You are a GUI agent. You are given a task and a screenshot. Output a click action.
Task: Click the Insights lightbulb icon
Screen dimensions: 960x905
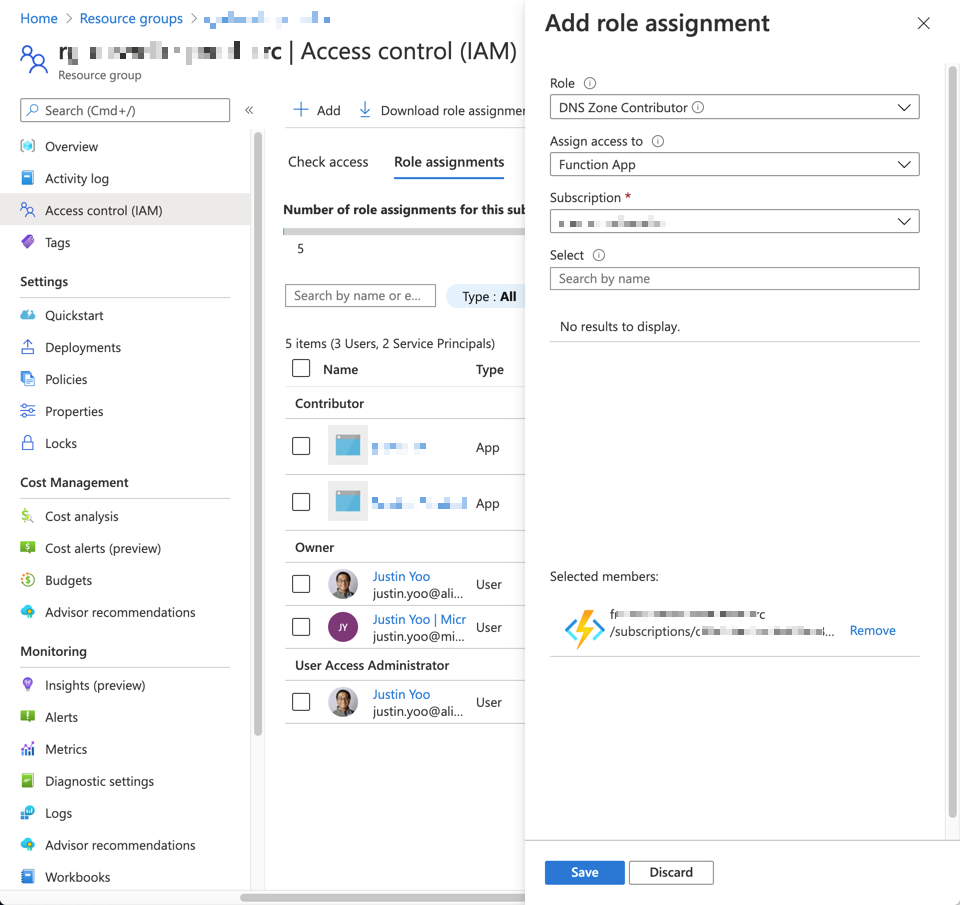(x=28, y=684)
